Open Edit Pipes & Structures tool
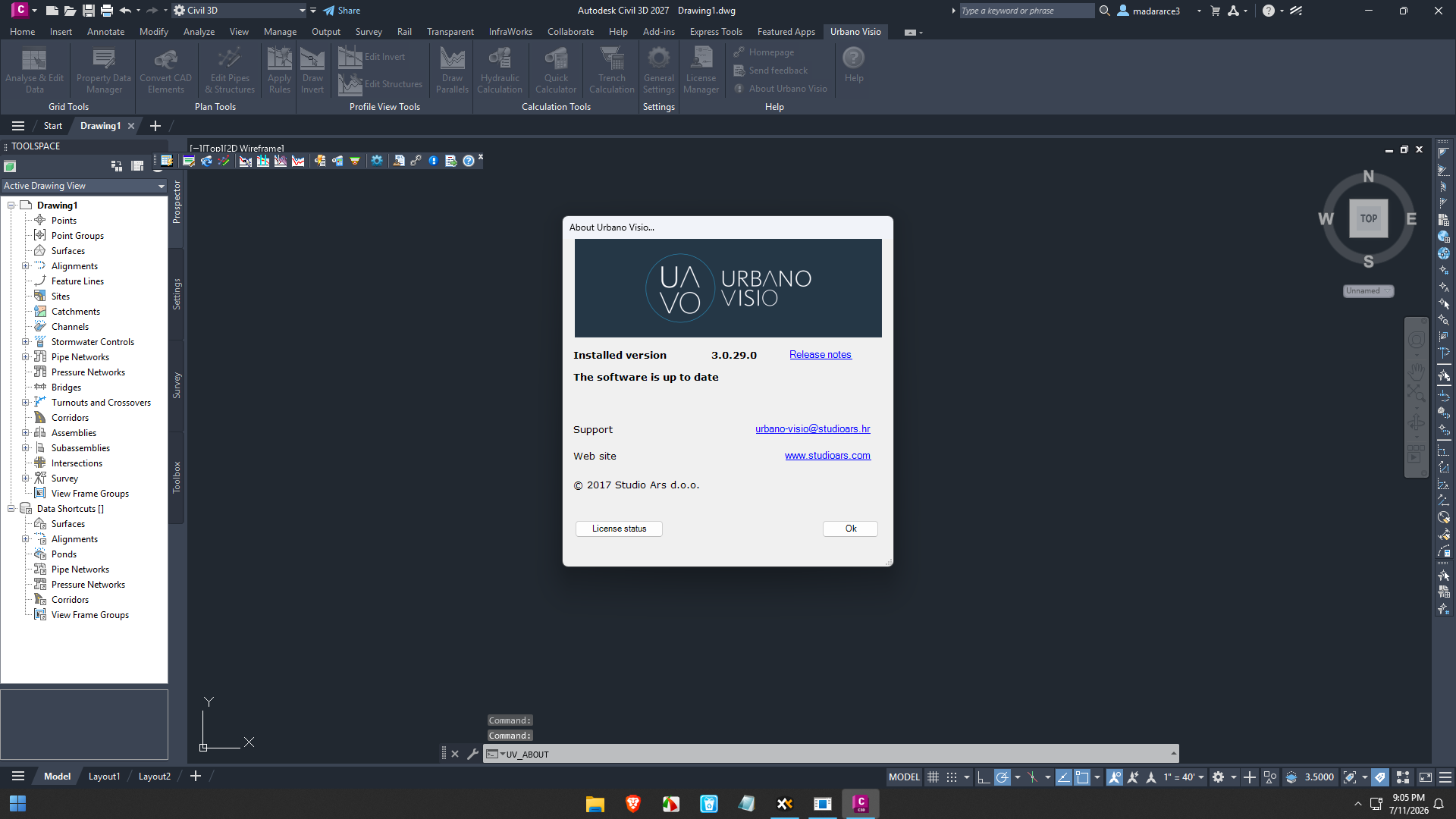This screenshot has height=819, width=1456. click(230, 71)
